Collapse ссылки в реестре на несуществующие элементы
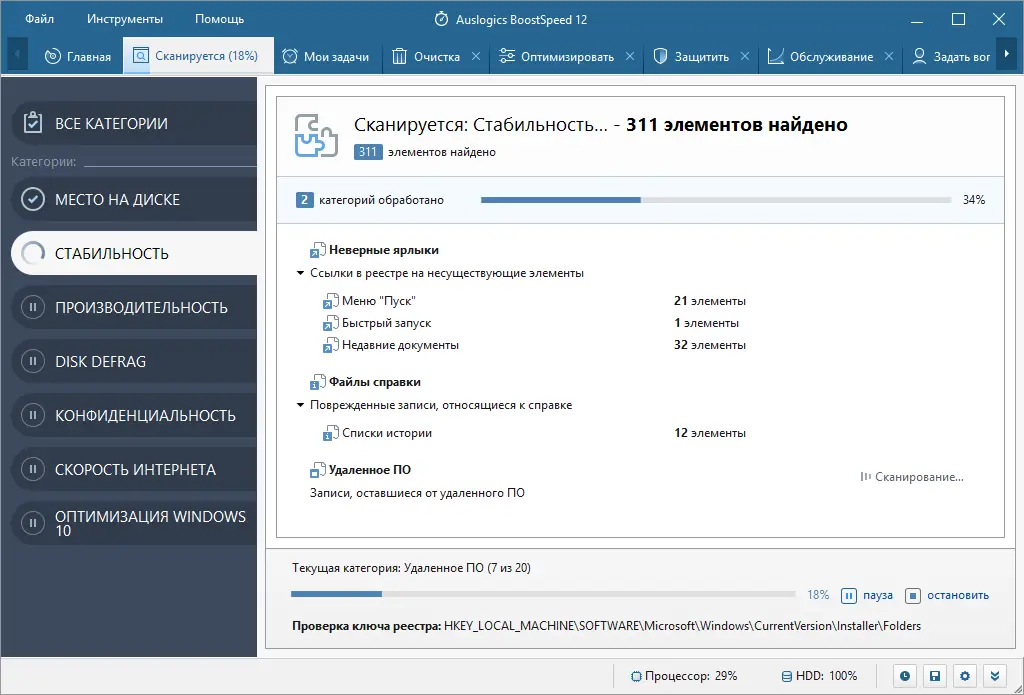This screenshot has height=695, width=1024. click(300, 272)
